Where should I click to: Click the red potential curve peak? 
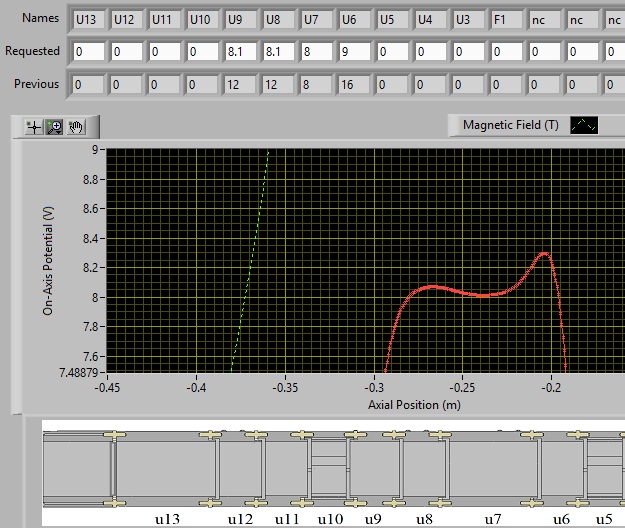tap(544, 253)
